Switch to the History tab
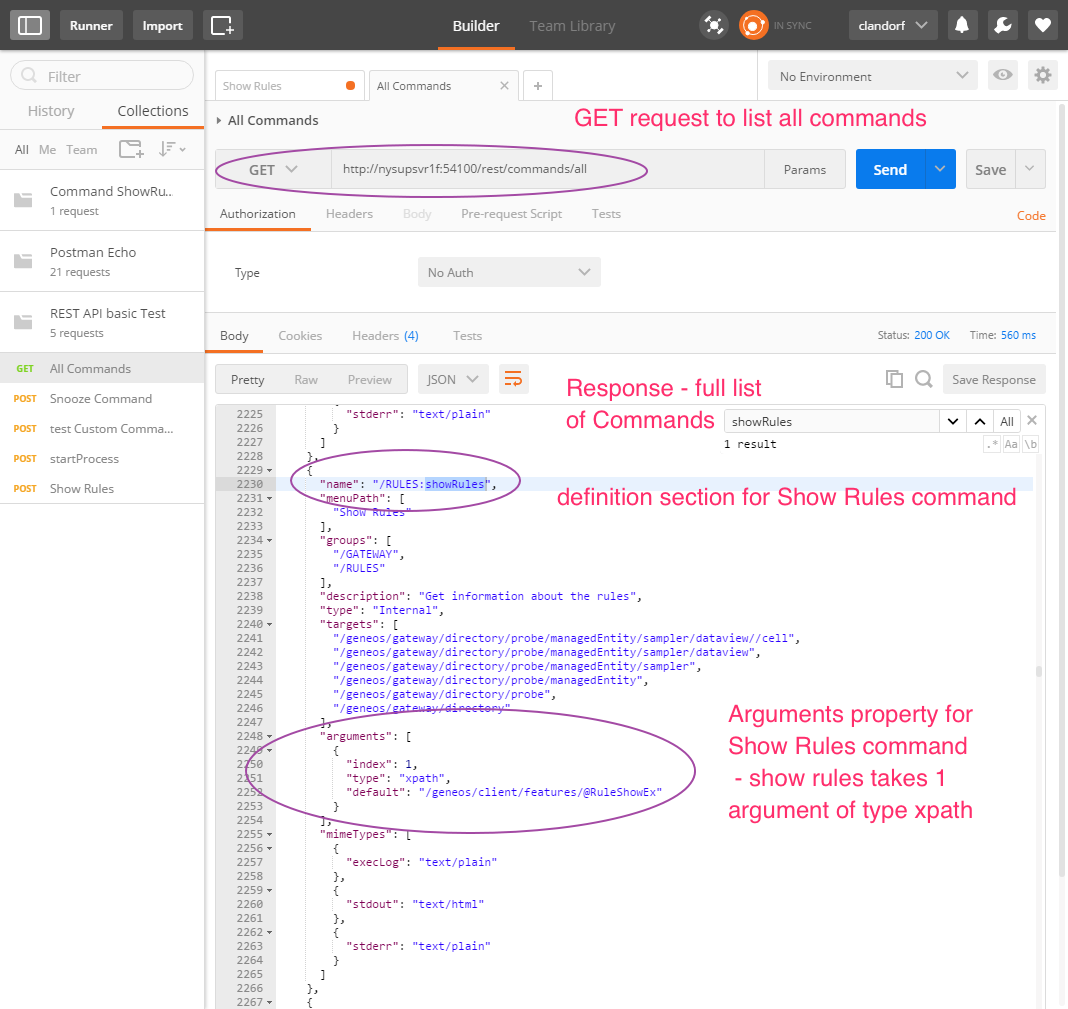Viewport: 1068px width, 1009px height. [51, 111]
